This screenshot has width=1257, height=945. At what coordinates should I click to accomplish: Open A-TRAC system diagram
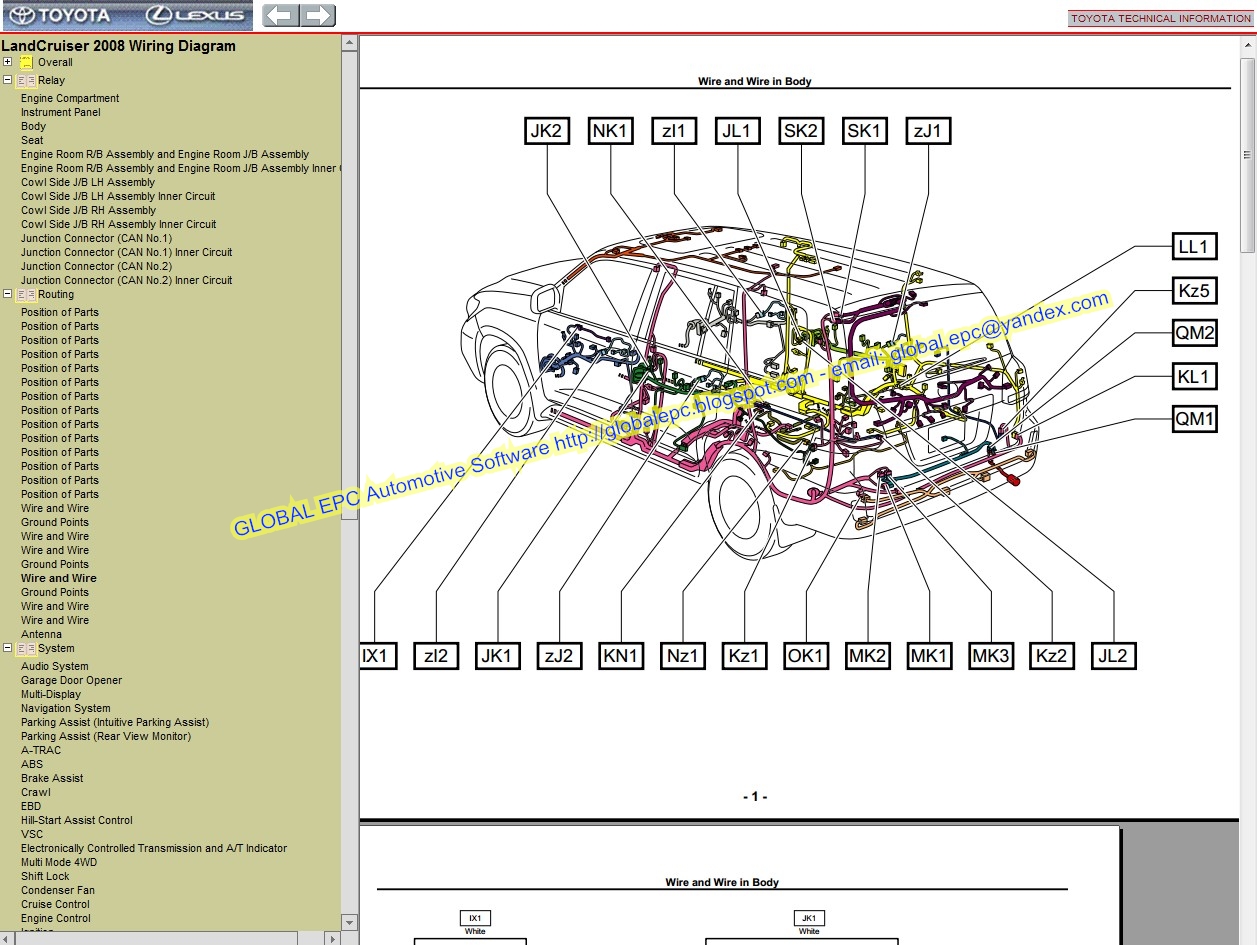click(41, 750)
